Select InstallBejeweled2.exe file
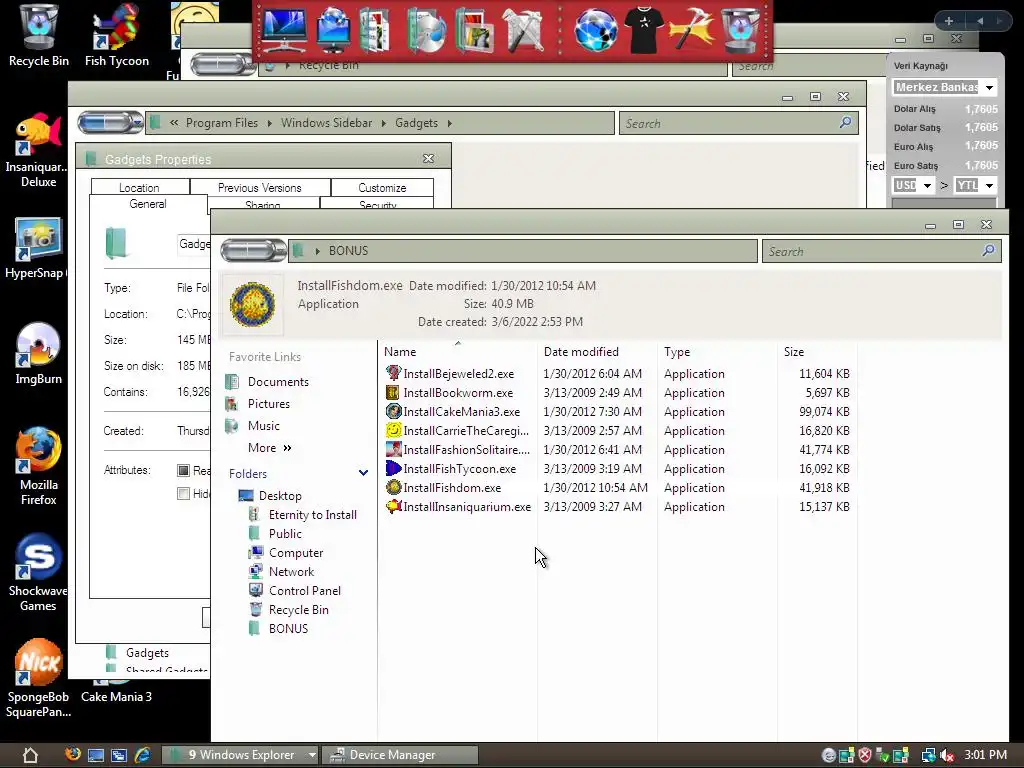Viewport: 1024px width, 768px height. pyautogui.click(x=459, y=374)
